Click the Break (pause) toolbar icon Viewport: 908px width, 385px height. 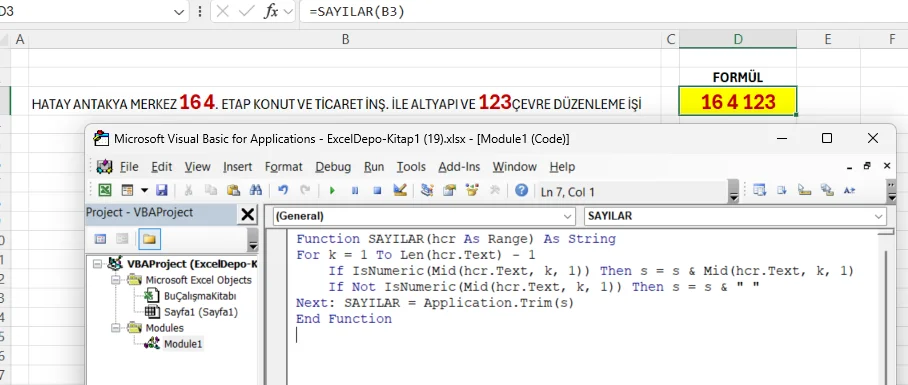tap(355, 191)
